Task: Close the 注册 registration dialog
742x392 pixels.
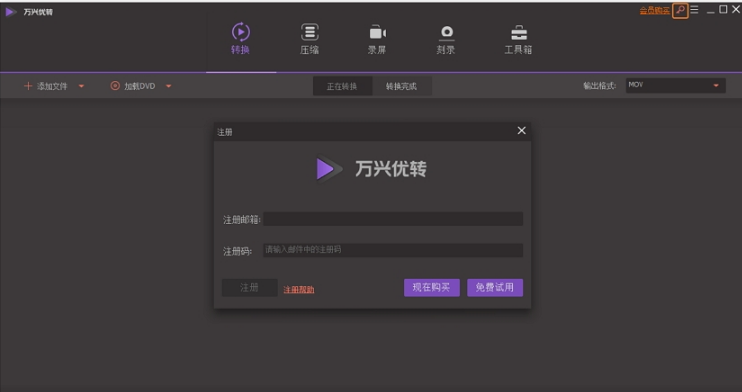Action: (521, 131)
